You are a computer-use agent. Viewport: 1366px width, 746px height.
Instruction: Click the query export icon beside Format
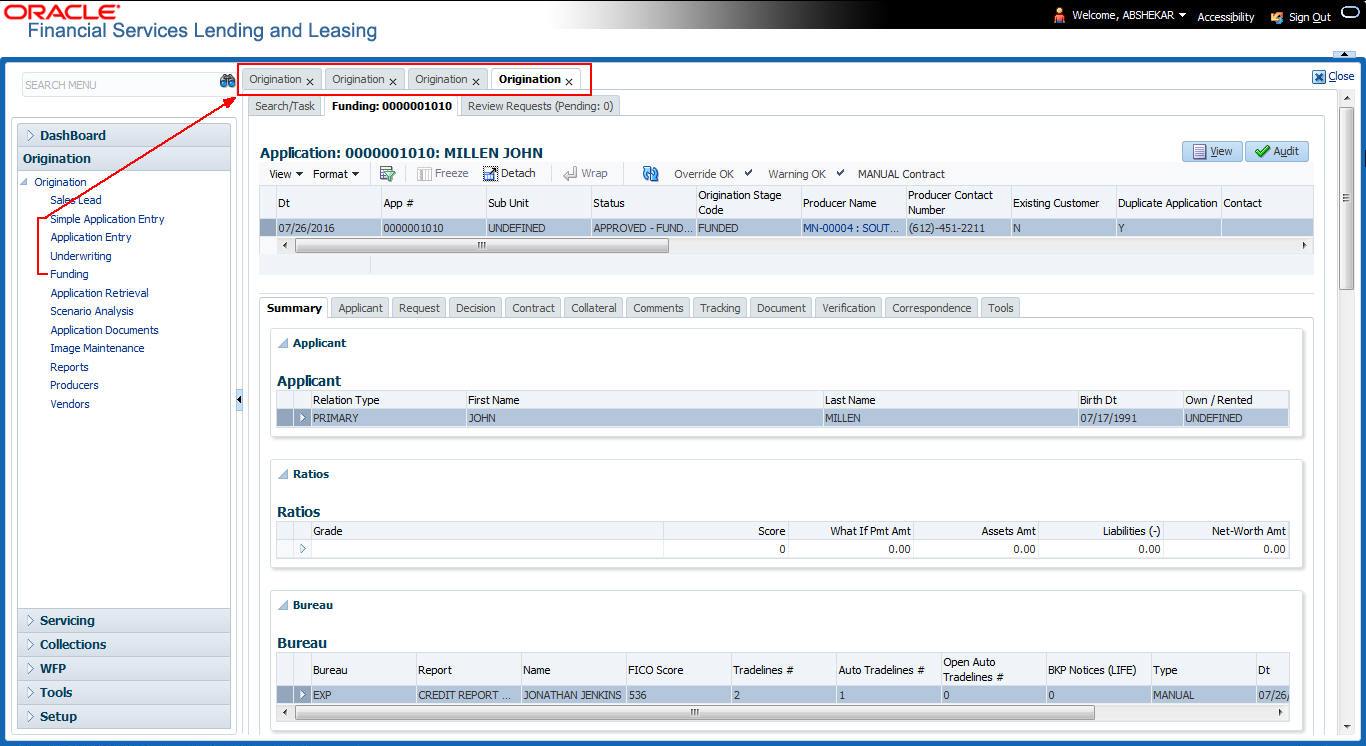coord(388,174)
